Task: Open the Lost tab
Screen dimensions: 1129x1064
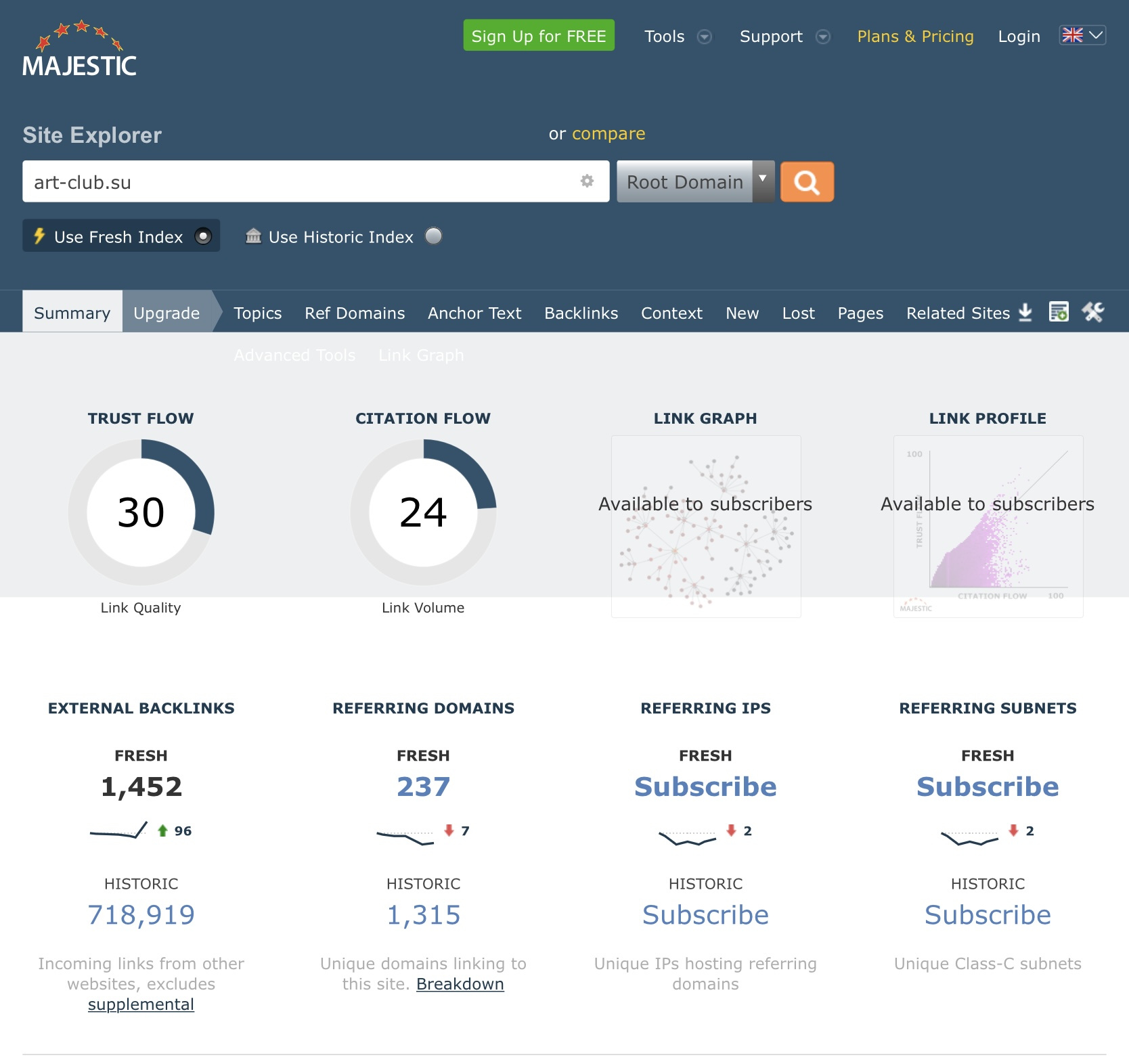Action: (798, 313)
